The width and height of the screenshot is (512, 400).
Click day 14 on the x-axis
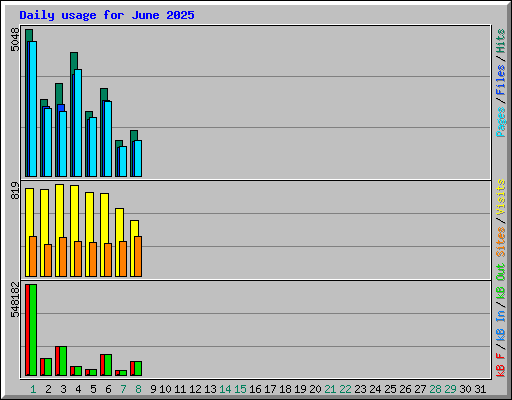coord(225,389)
